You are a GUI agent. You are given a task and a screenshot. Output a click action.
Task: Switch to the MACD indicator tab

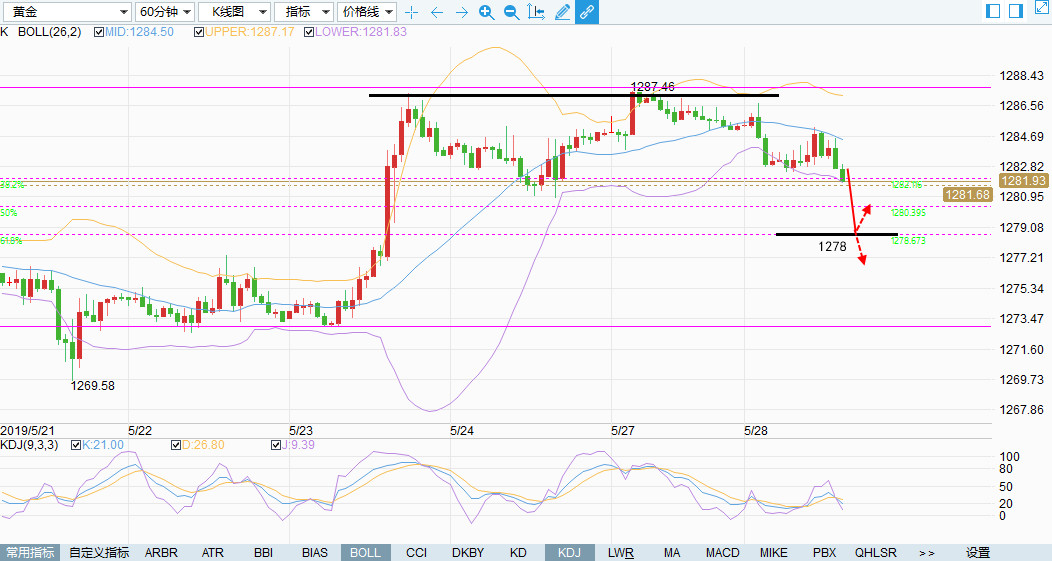(723, 553)
